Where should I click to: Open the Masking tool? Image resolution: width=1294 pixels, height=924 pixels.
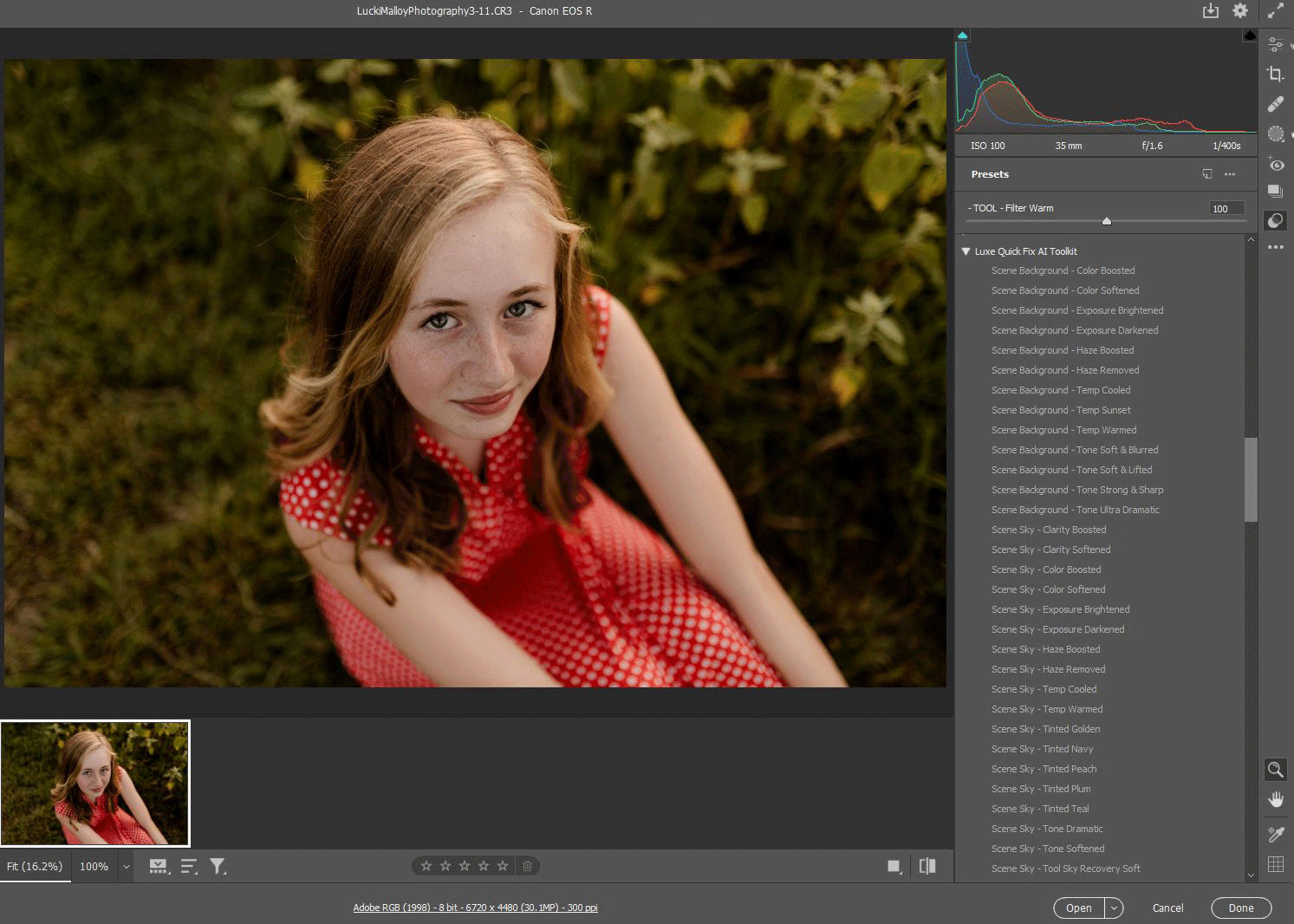(1275, 133)
